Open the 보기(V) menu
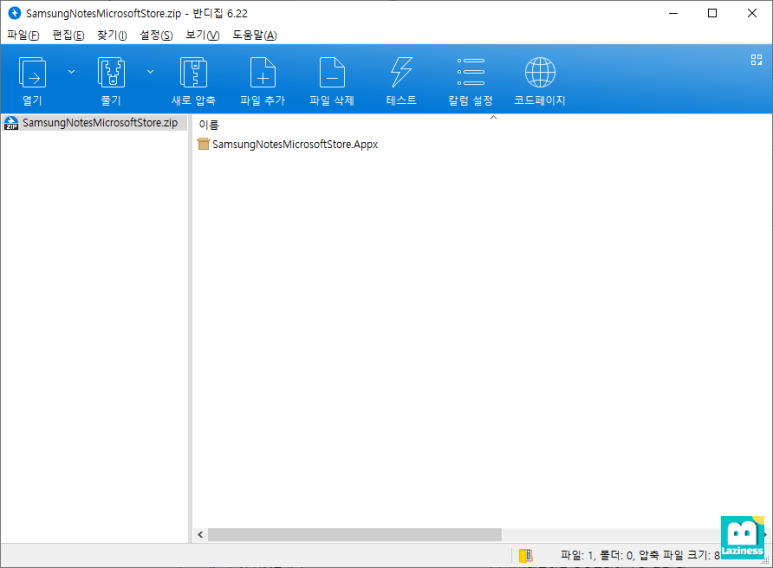The width and height of the screenshot is (773, 568). click(202, 35)
